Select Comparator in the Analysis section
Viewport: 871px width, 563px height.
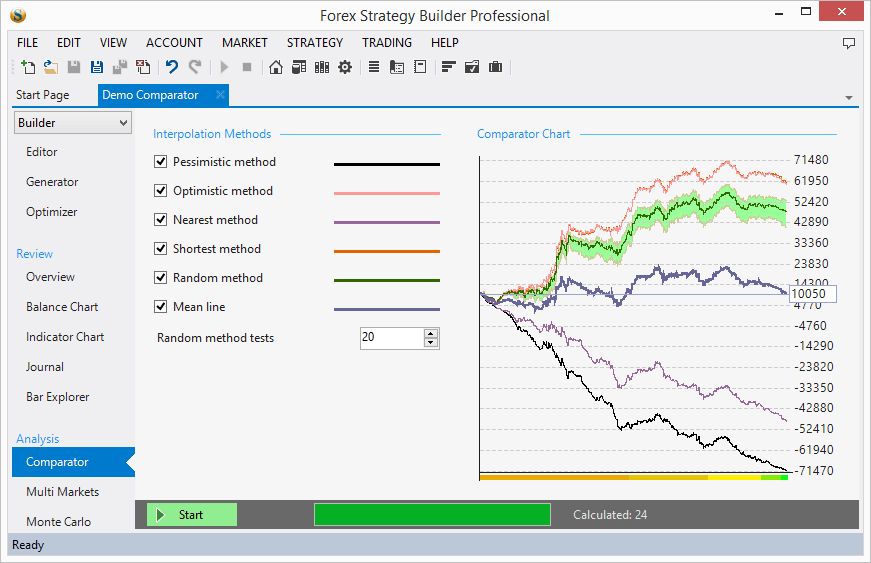coord(73,462)
